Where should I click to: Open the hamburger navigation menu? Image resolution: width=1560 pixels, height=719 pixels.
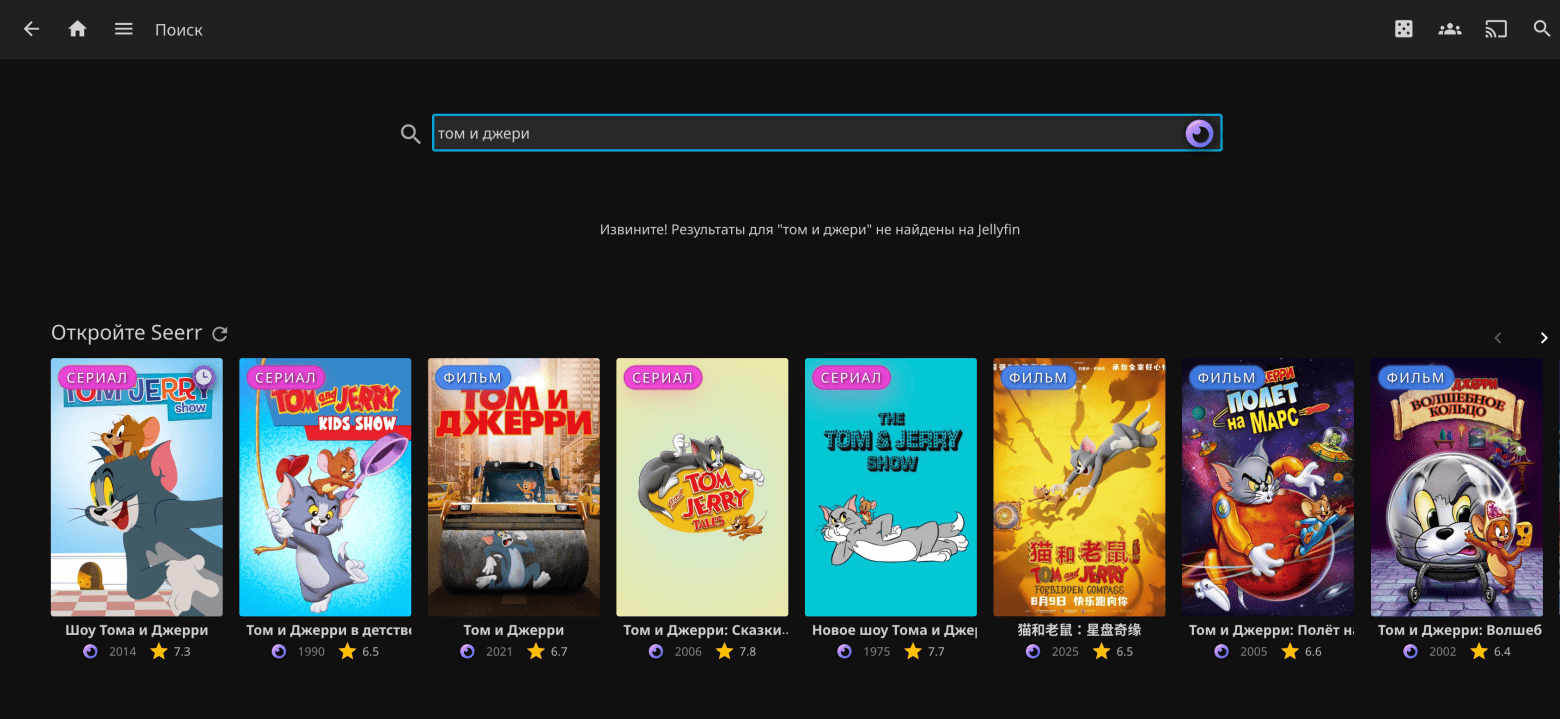click(124, 29)
